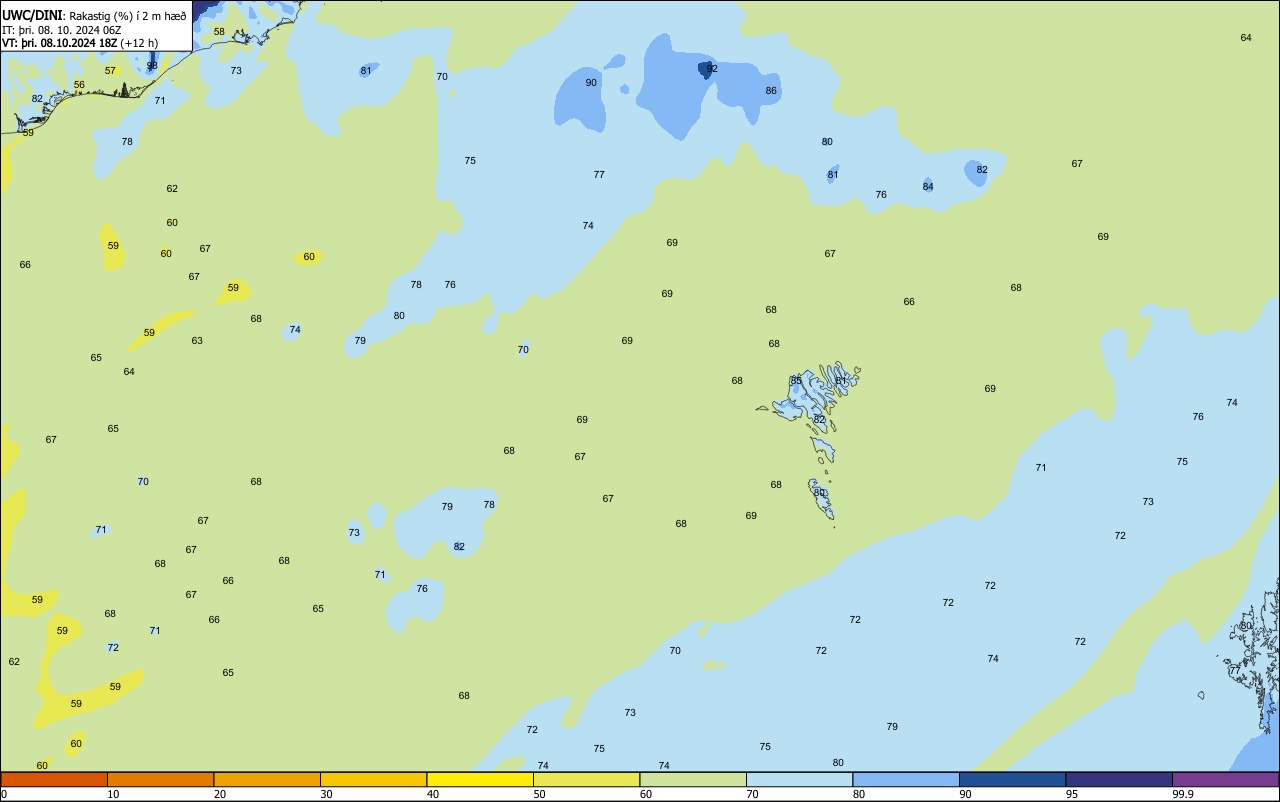Click the humidity value 56 on the map

click(79, 85)
